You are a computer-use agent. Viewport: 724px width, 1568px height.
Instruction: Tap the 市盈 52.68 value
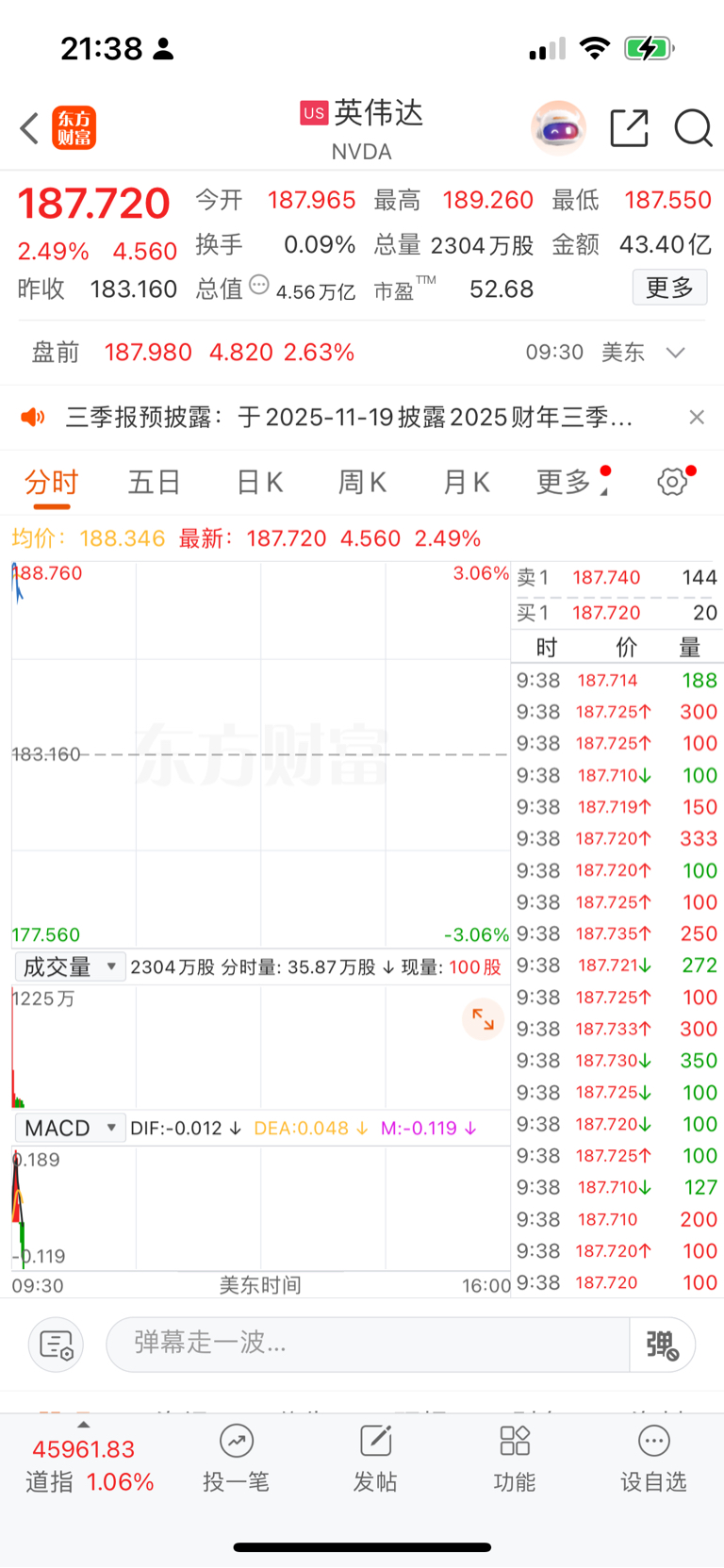(502, 289)
